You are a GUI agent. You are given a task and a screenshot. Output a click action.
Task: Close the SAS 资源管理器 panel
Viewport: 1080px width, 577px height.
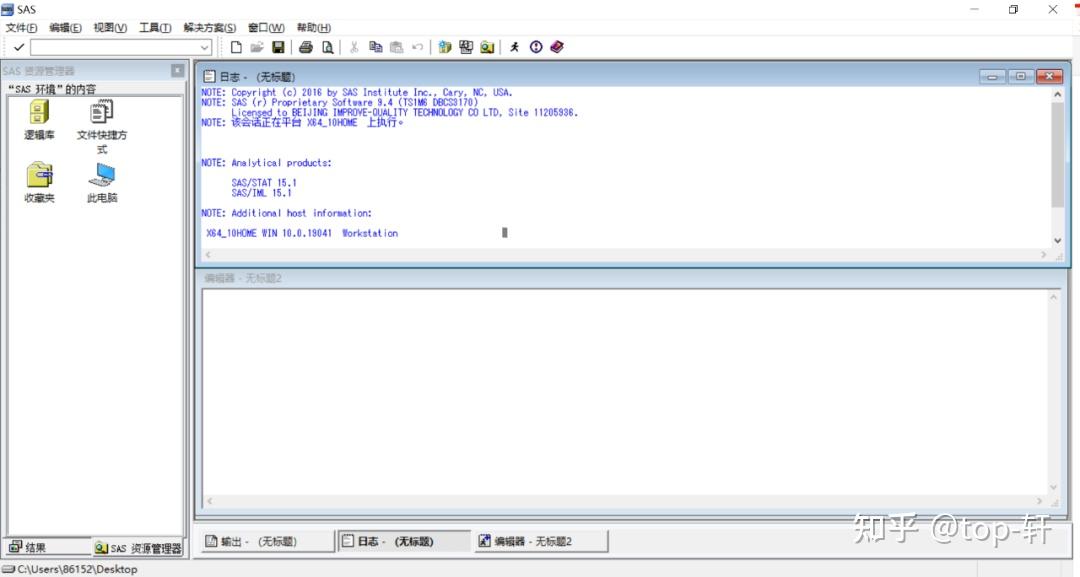pos(178,70)
